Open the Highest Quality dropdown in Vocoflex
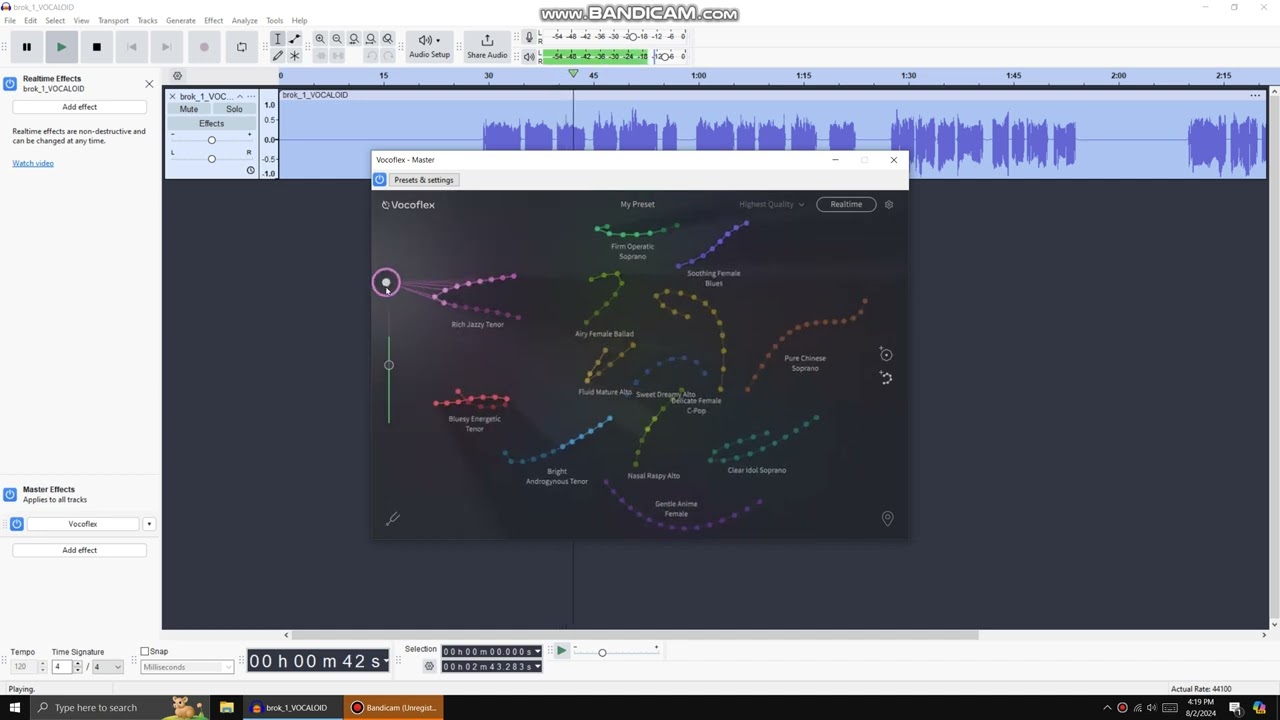Screen dimensions: 1280x720 click(771, 204)
